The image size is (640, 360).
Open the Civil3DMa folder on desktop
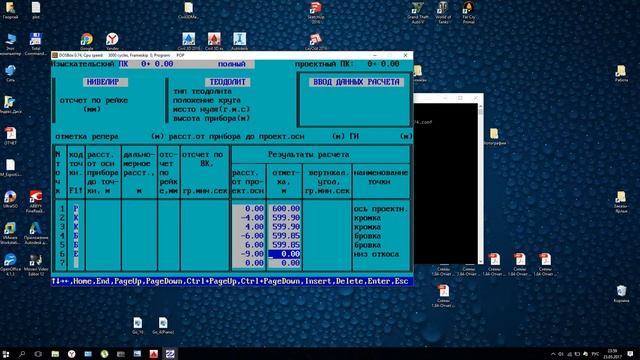tap(188, 10)
